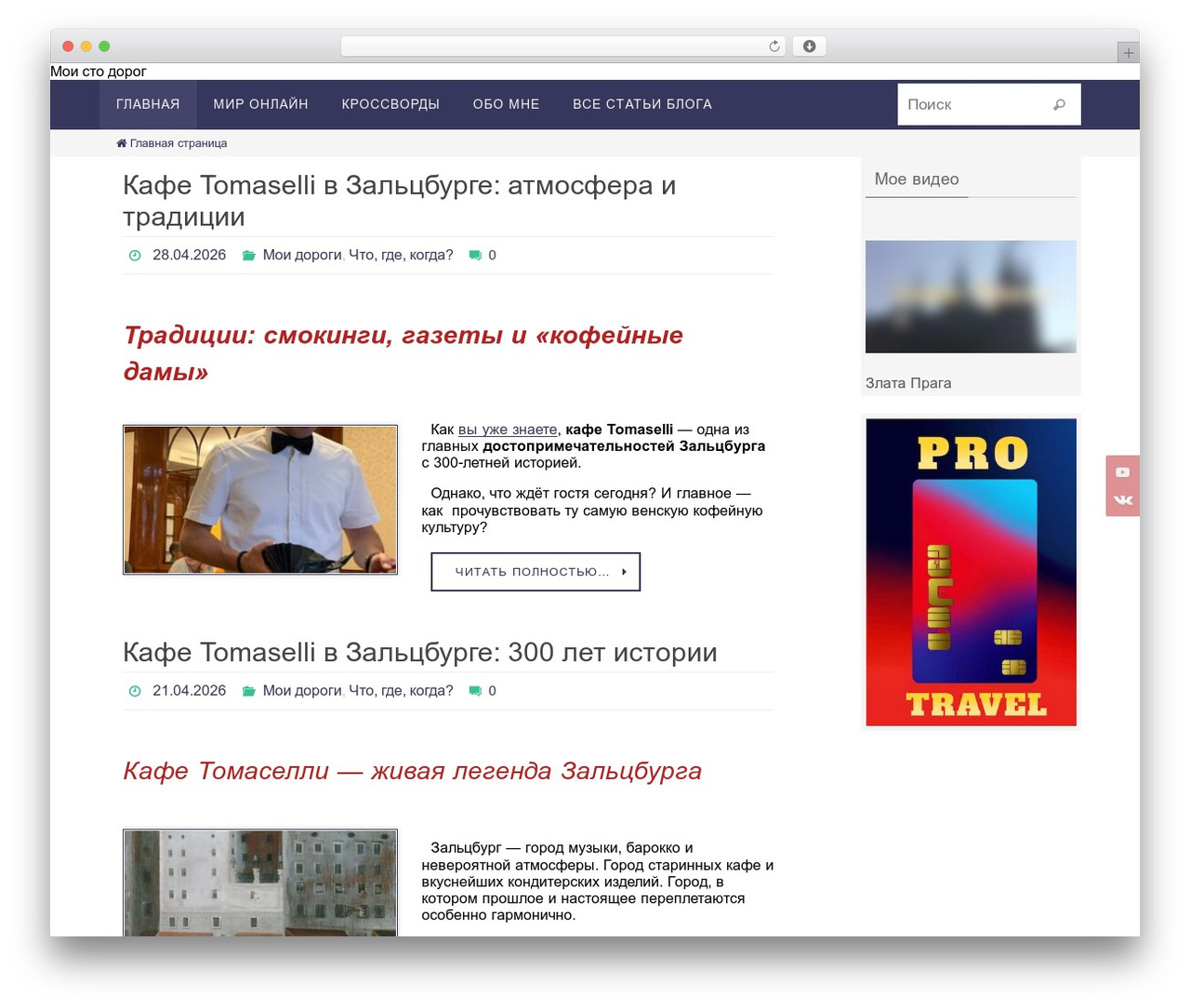Screen dimensions: 1190x1008
Task: Click the clock icon next to 28.04.2026
Action: click(135, 256)
